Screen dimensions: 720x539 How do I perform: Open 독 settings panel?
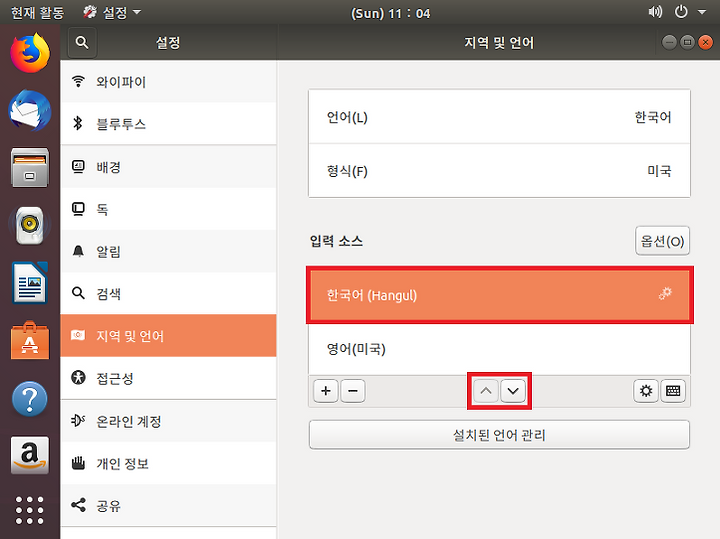coord(169,209)
